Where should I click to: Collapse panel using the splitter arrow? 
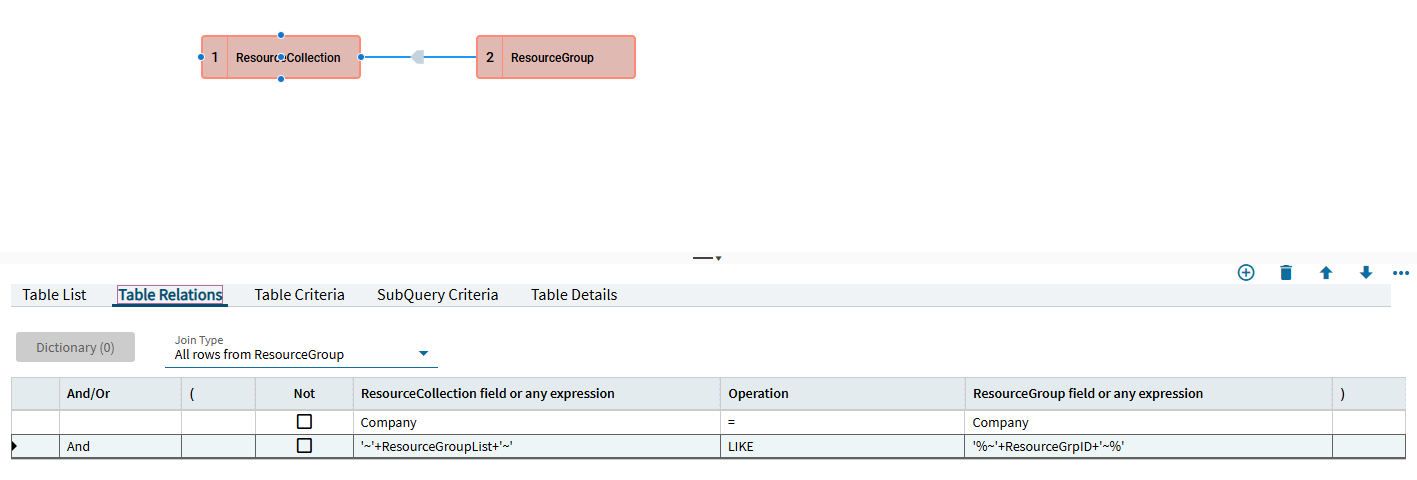pyautogui.click(x=708, y=258)
